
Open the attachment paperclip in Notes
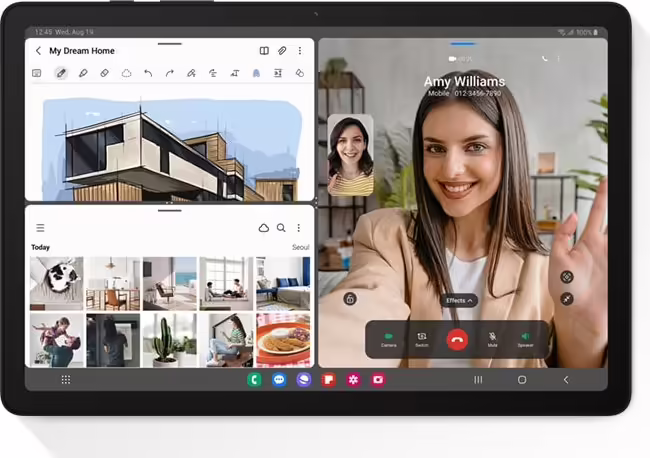[282, 51]
